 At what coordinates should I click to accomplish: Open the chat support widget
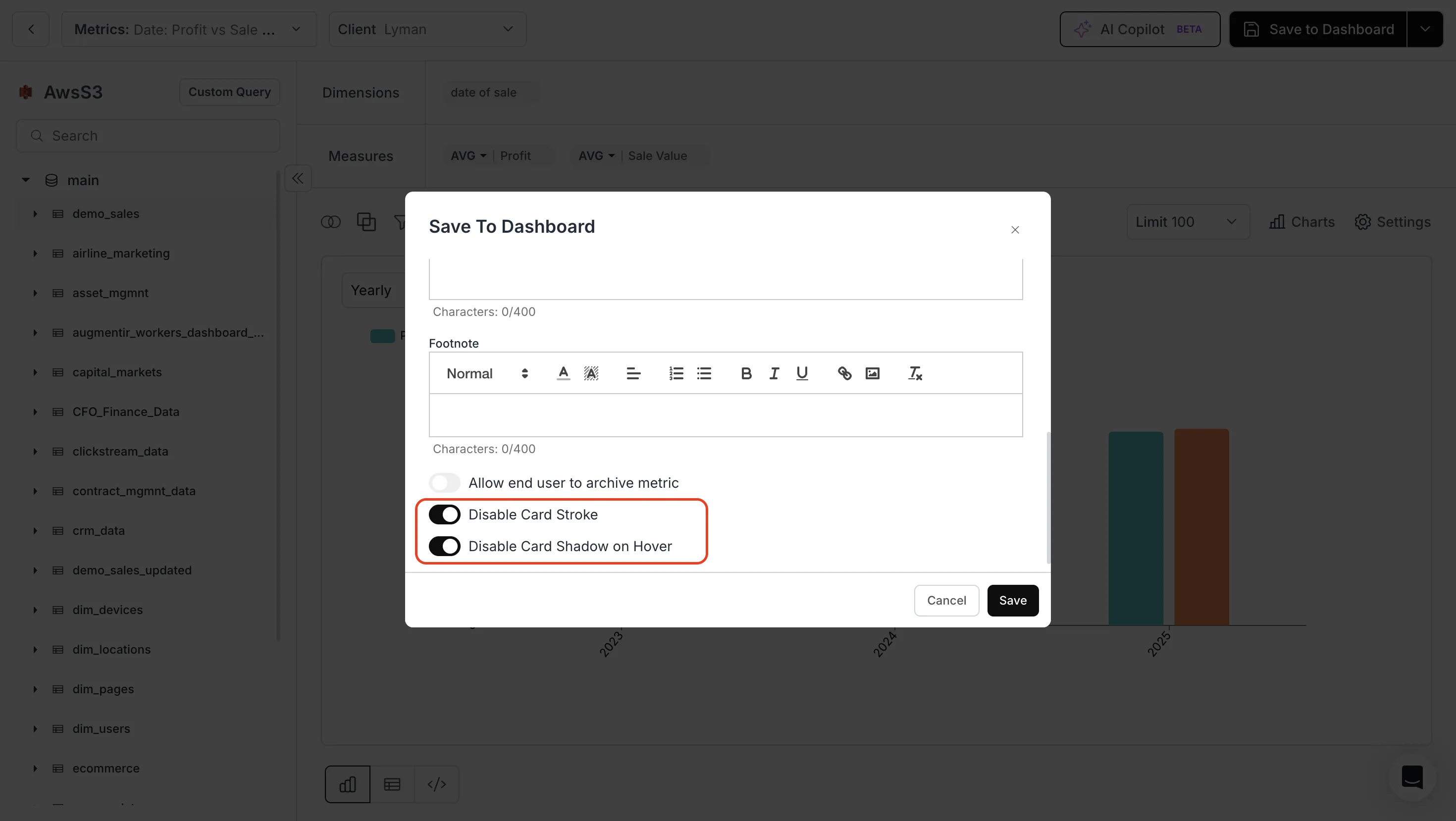click(x=1412, y=777)
